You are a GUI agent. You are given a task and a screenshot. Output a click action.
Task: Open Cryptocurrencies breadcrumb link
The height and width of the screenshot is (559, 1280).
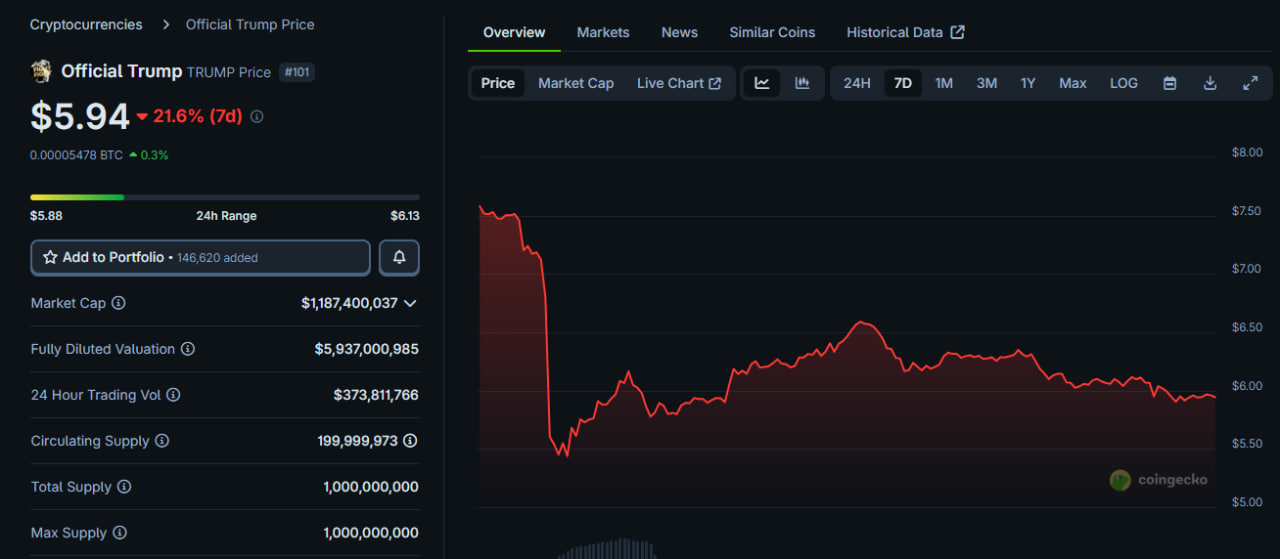(x=86, y=24)
